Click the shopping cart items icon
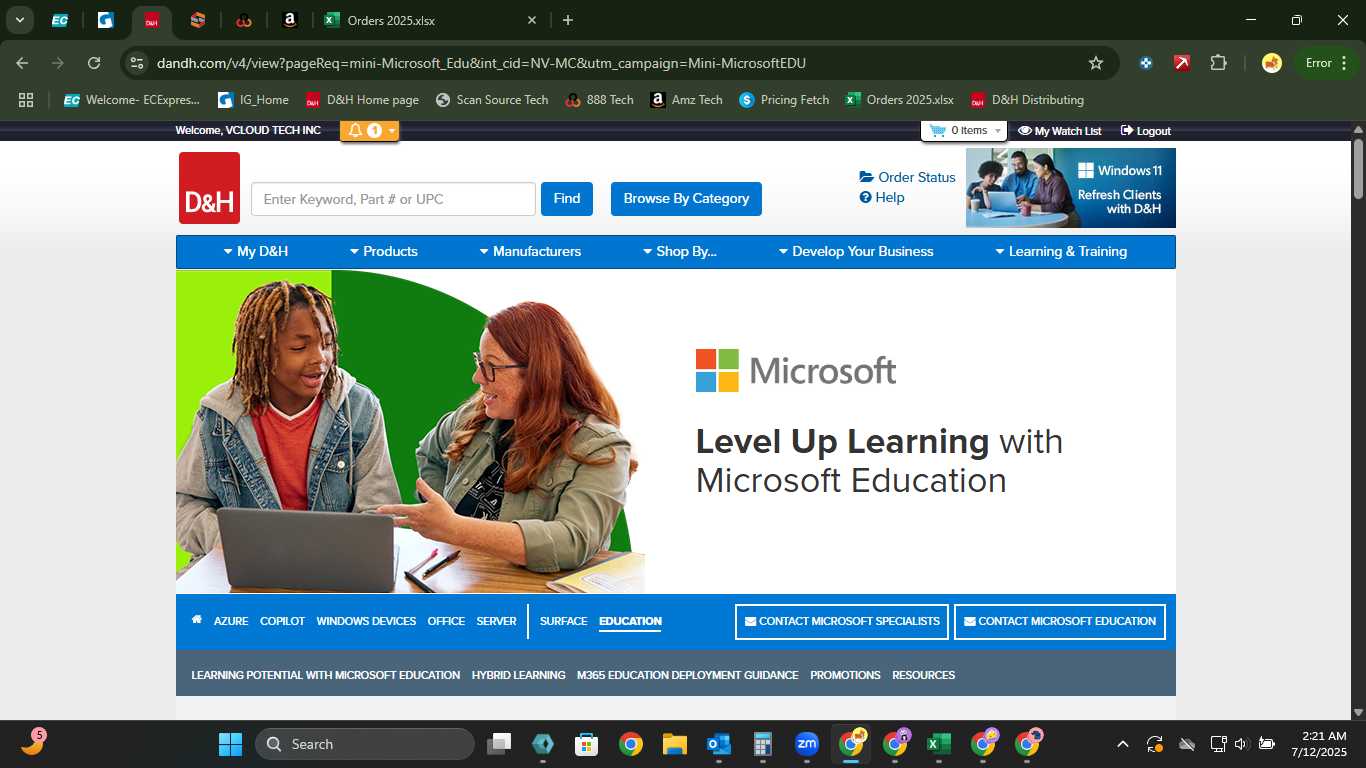The height and width of the screenshot is (768, 1366). pyautogui.click(x=937, y=130)
